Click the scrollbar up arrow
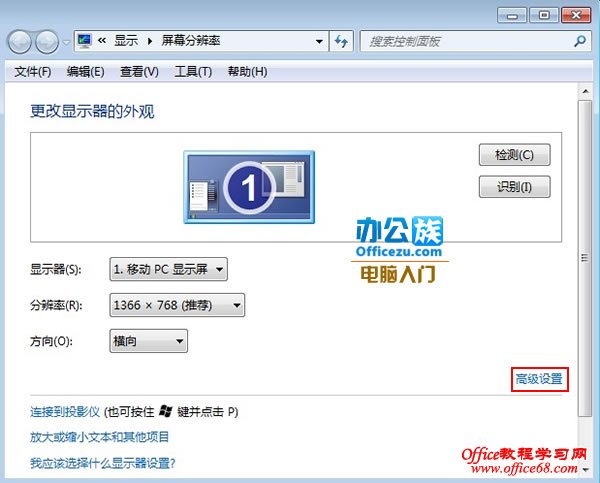 pyautogui.click(x=585, y=91)
